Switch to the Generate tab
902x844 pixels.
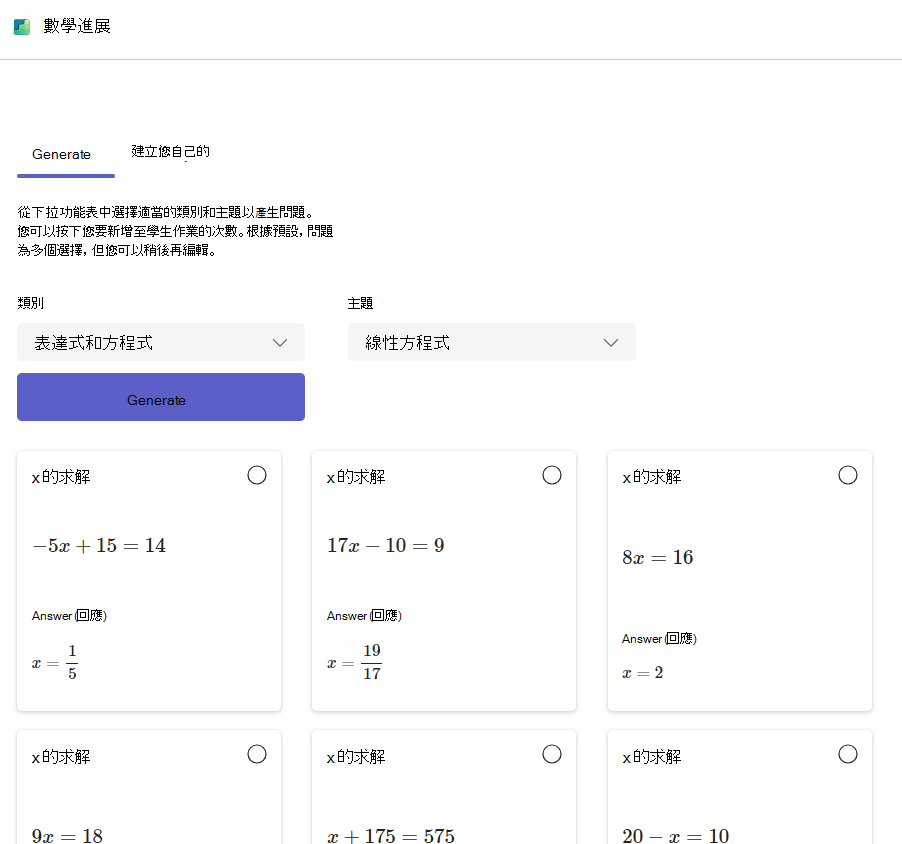pos(62,155)
